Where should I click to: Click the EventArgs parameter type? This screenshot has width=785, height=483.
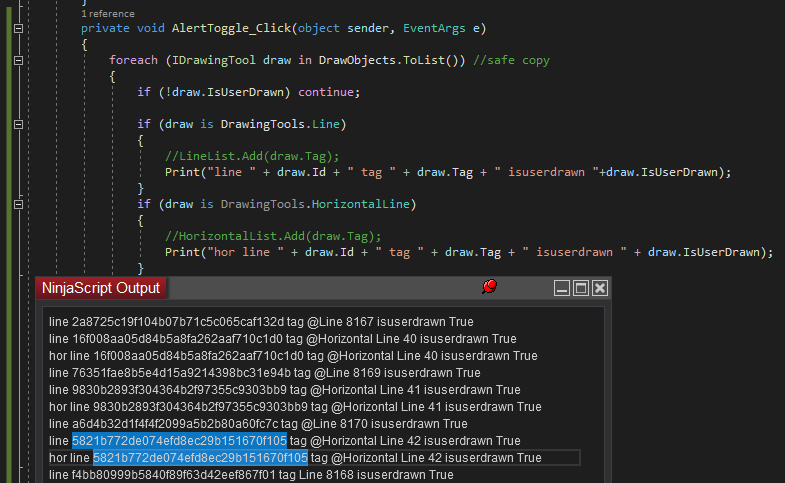pyautogui.click(x=434, y=29)
